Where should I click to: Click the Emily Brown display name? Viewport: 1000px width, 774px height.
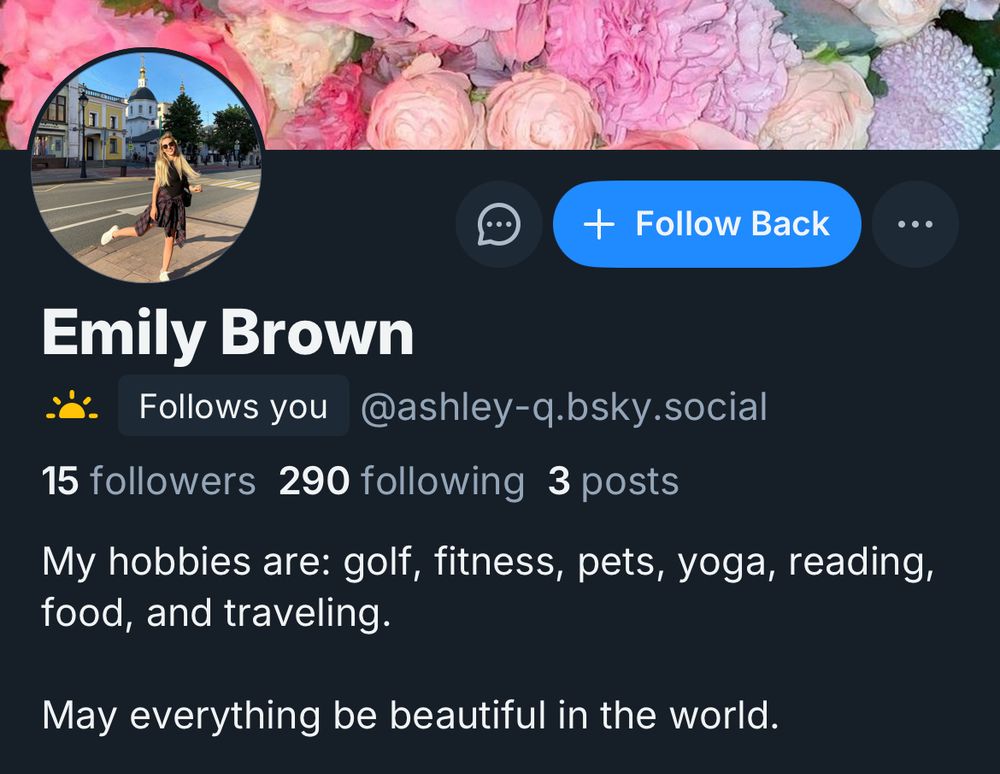228,333
